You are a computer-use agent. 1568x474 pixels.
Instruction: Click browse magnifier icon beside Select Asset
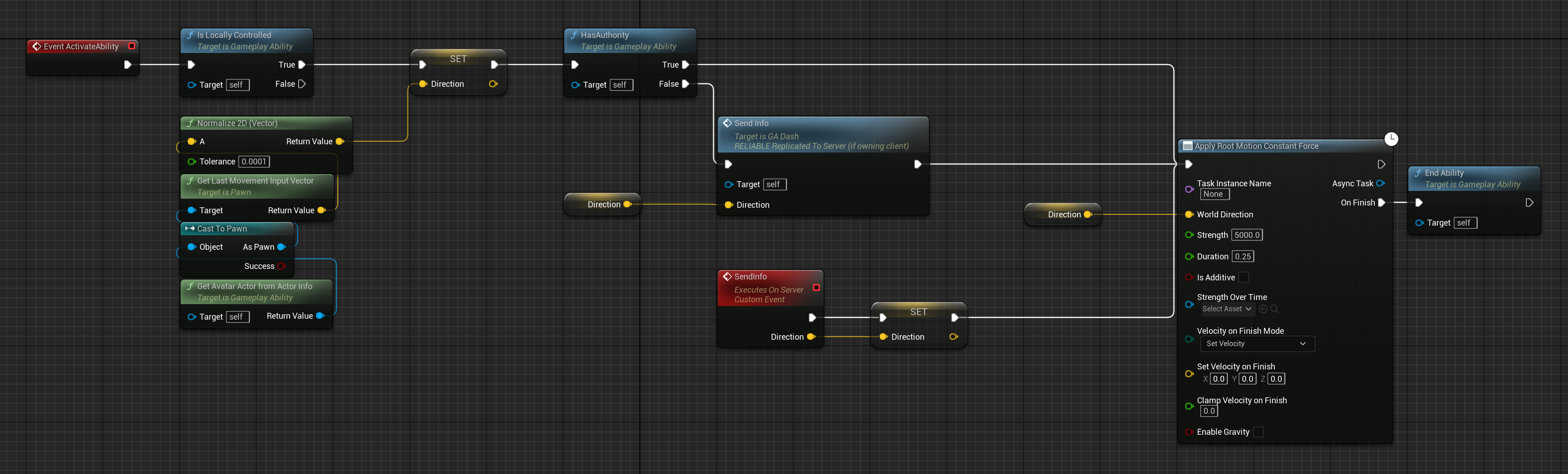(1274, 309)
